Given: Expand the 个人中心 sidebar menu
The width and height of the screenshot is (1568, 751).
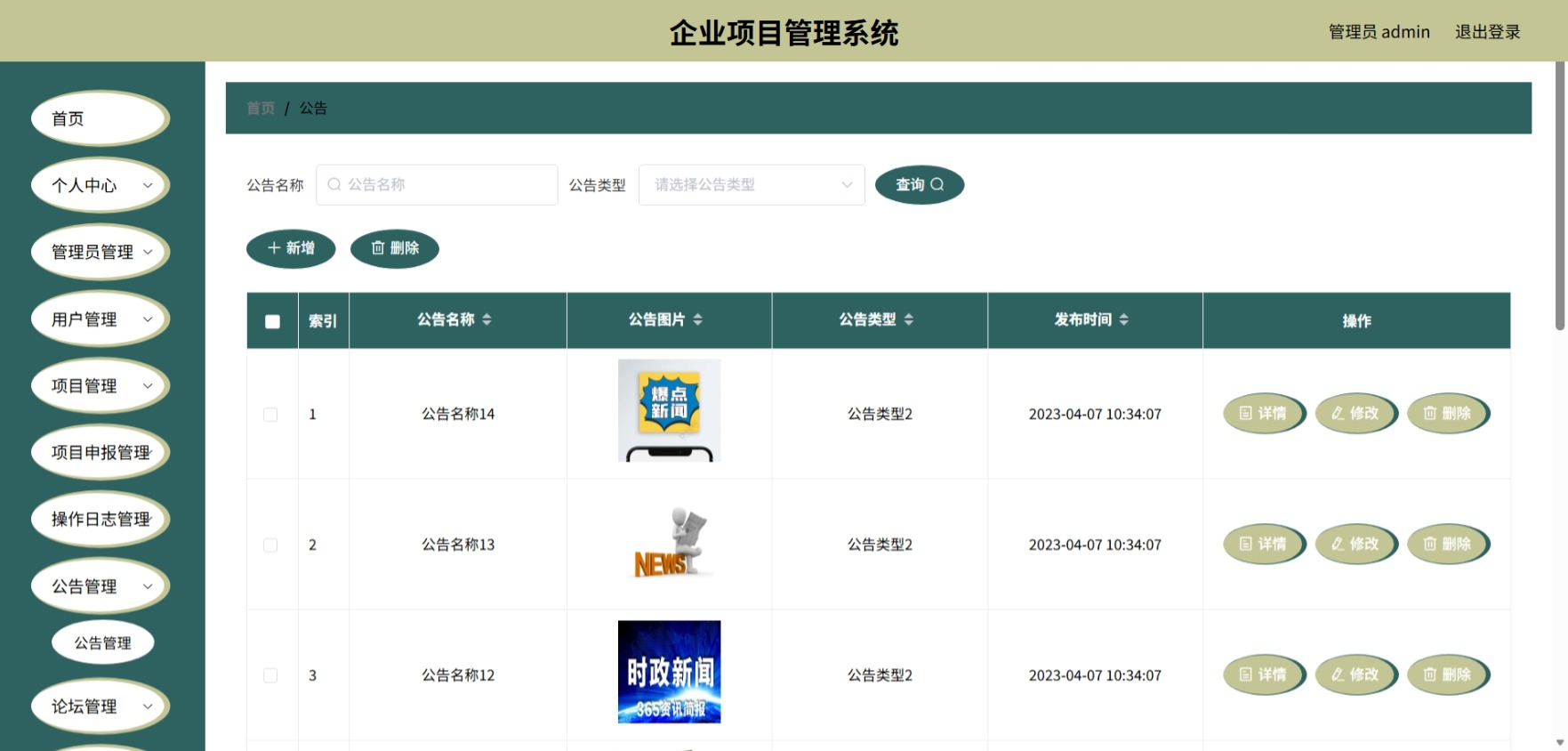Looking at the screenshot, I should point(101,185).
